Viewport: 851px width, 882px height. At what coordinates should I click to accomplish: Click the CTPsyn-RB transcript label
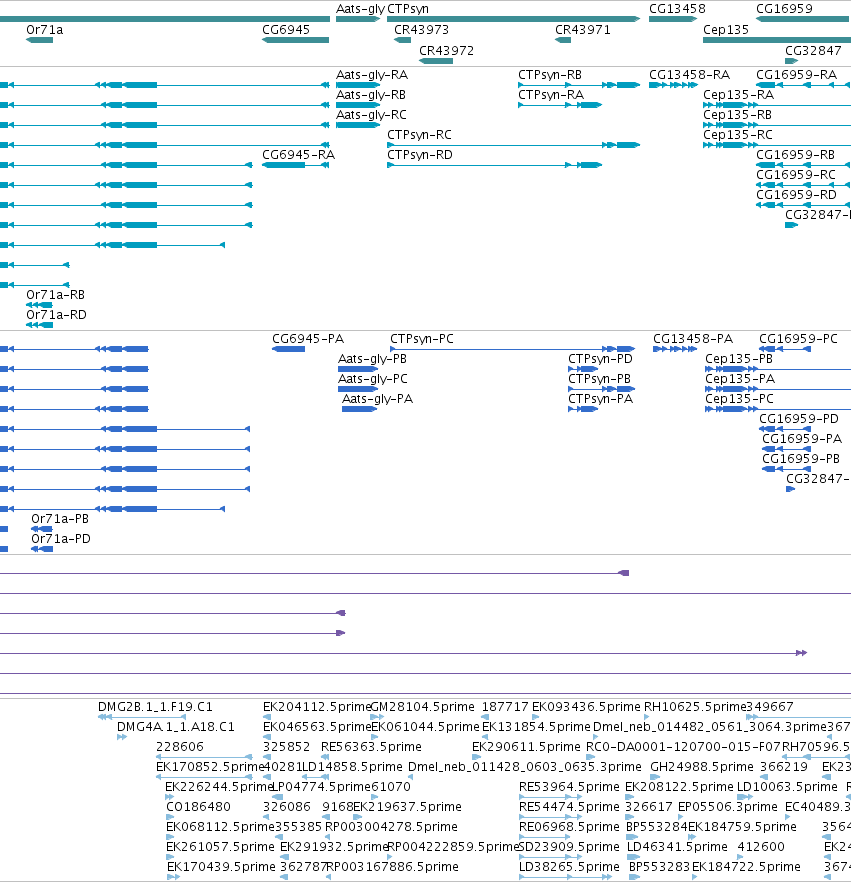tap(550, 75)
